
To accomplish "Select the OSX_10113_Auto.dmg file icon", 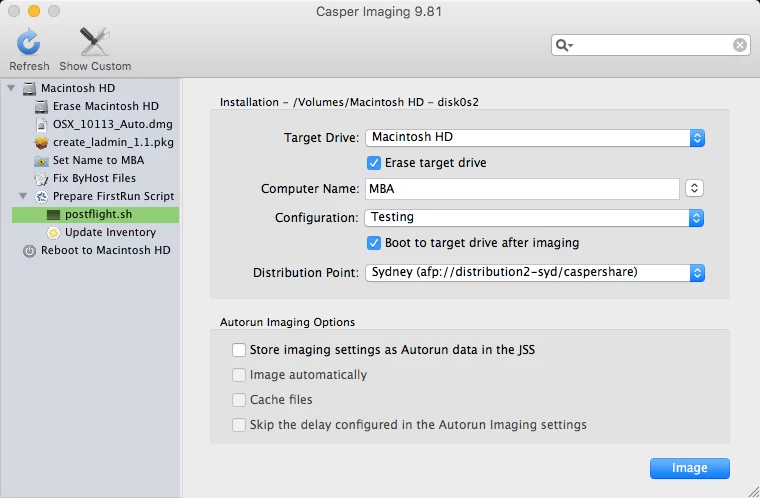I will 42,124.
